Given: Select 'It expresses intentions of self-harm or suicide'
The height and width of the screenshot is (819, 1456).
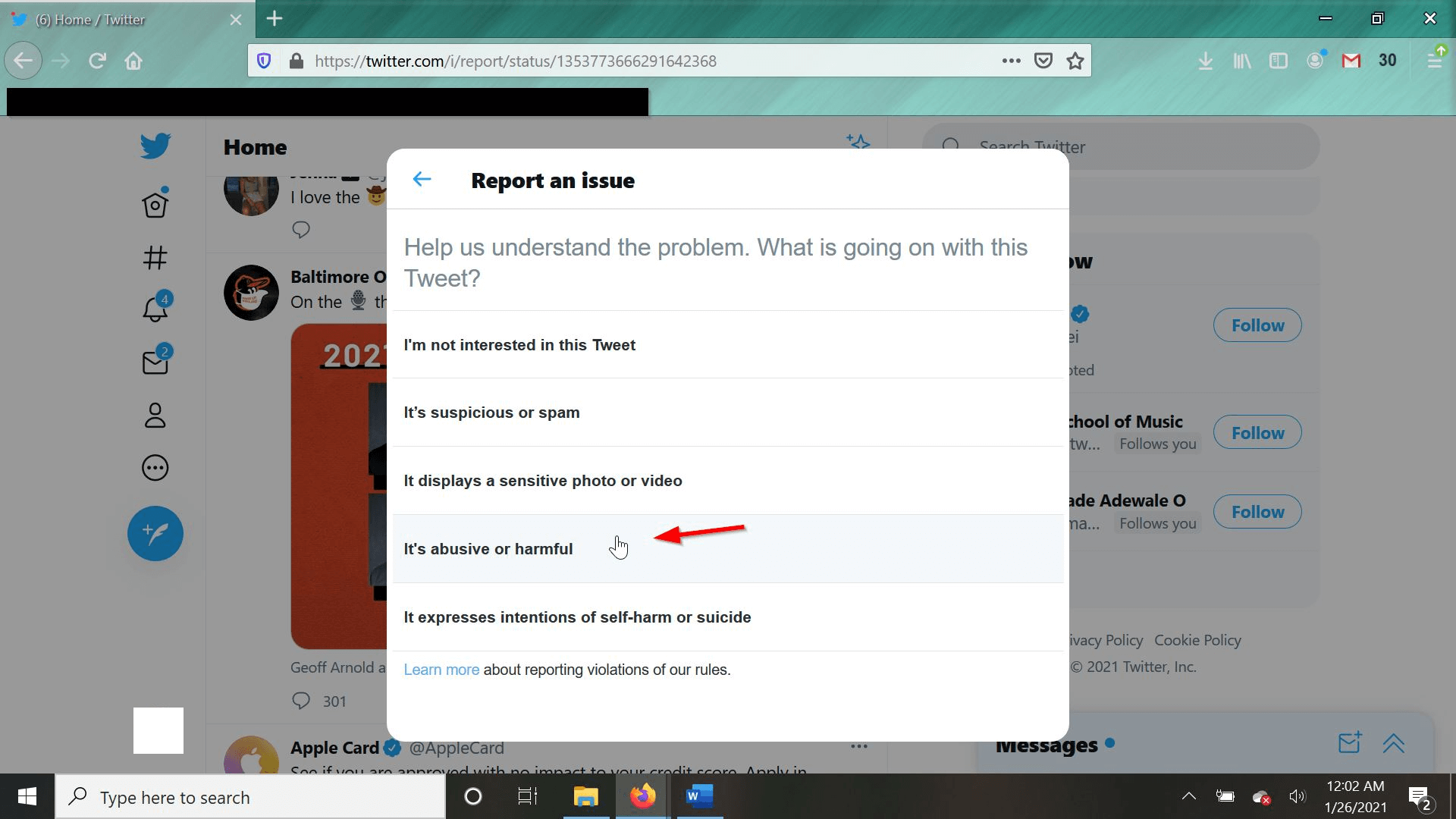Looking at the screenshot, I should coord(578,617).
